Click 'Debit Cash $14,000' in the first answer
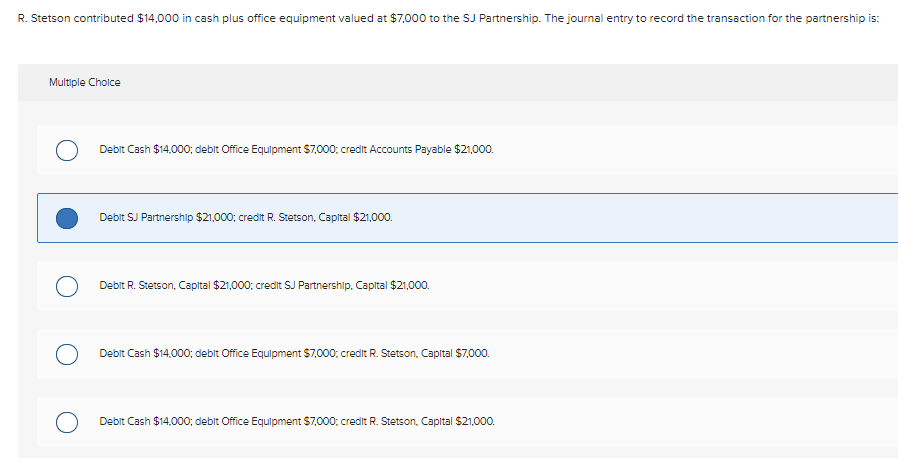This screenshot has height=458, width=898. point(145,149)
